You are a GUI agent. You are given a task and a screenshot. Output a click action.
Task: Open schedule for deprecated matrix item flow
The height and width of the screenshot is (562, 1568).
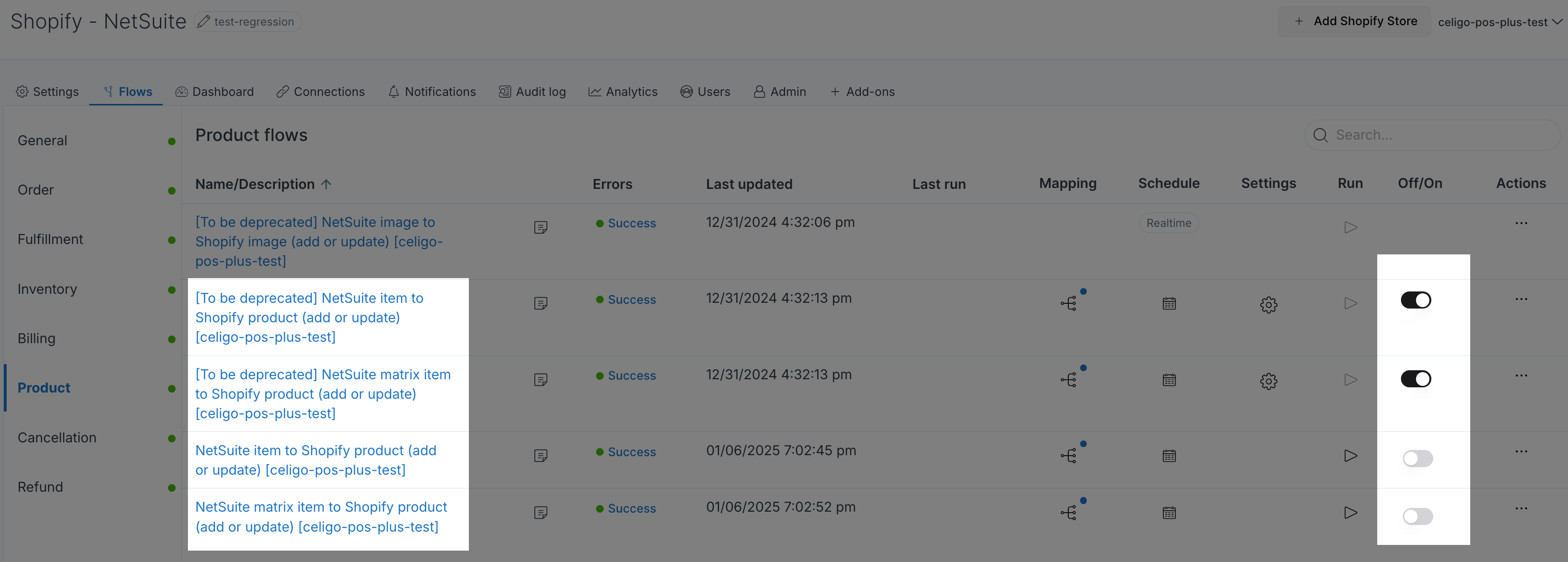click(x=1169, y=380)
